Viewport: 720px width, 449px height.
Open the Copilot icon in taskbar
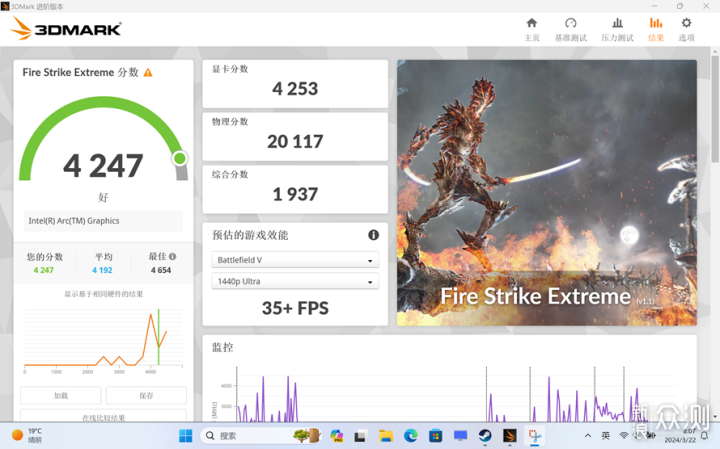[336, 436]
